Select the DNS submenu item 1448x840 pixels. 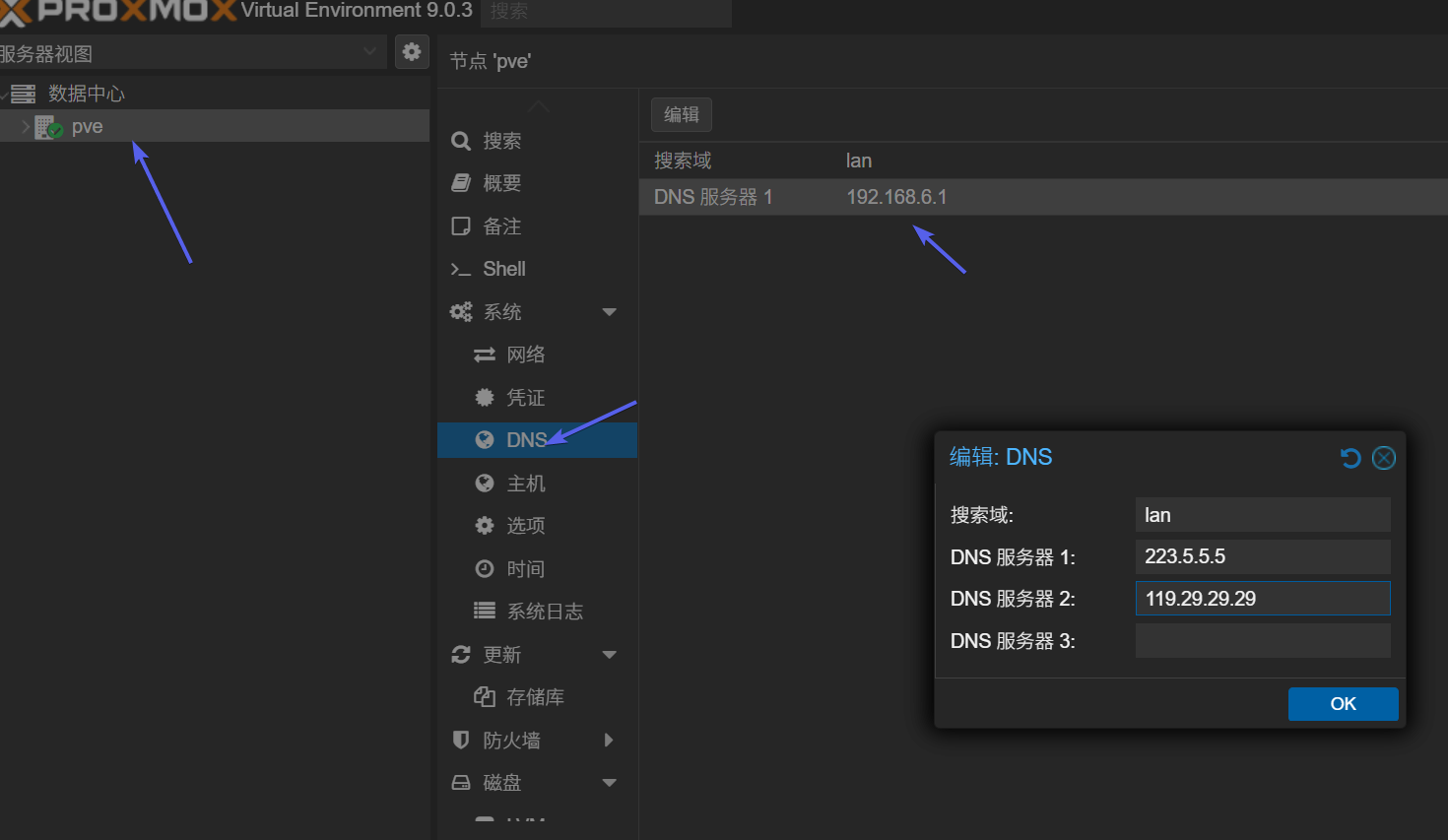pyautogui.click(x=537, y=440)
